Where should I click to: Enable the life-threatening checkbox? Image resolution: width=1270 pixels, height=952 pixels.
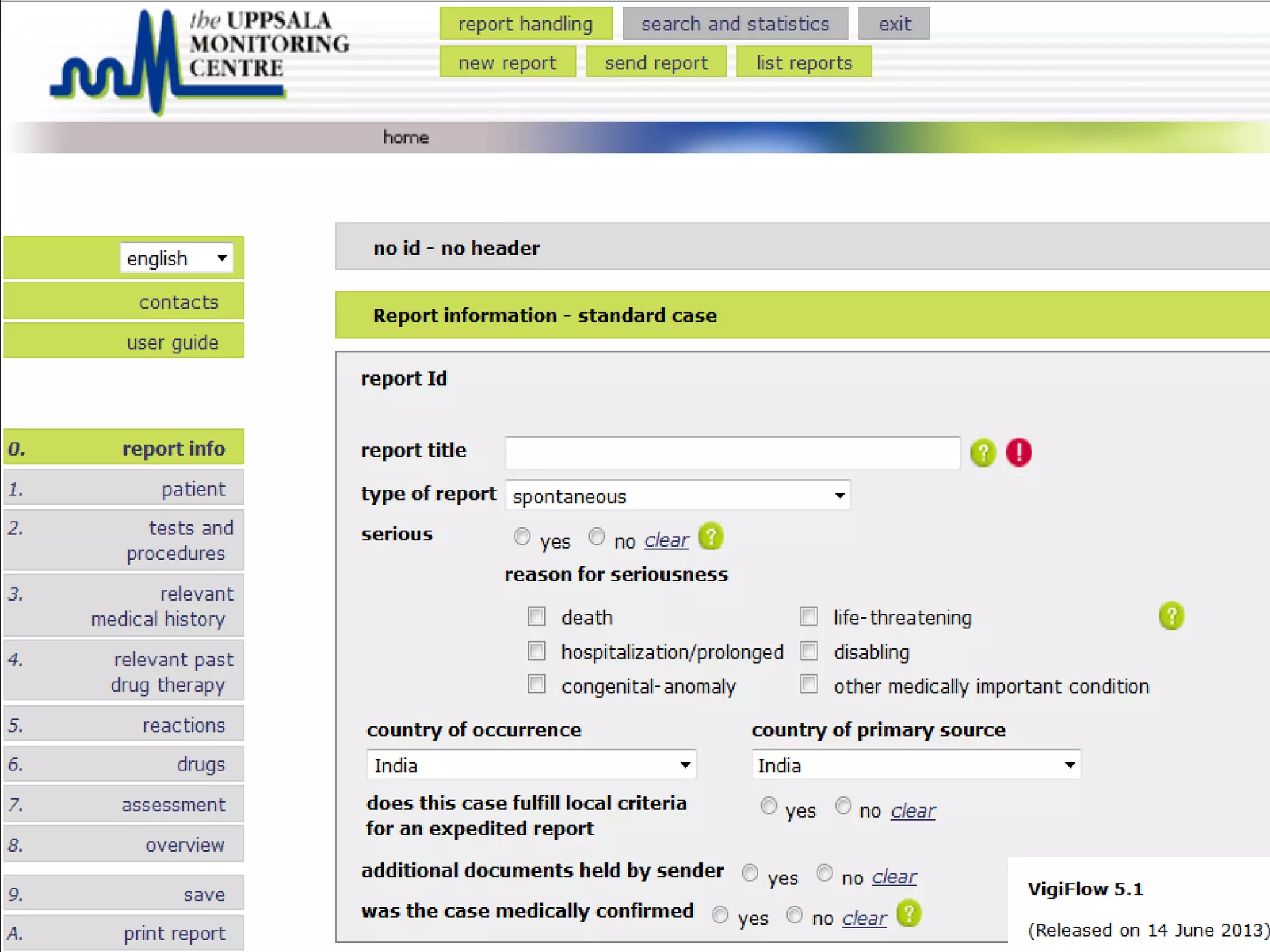808,616
